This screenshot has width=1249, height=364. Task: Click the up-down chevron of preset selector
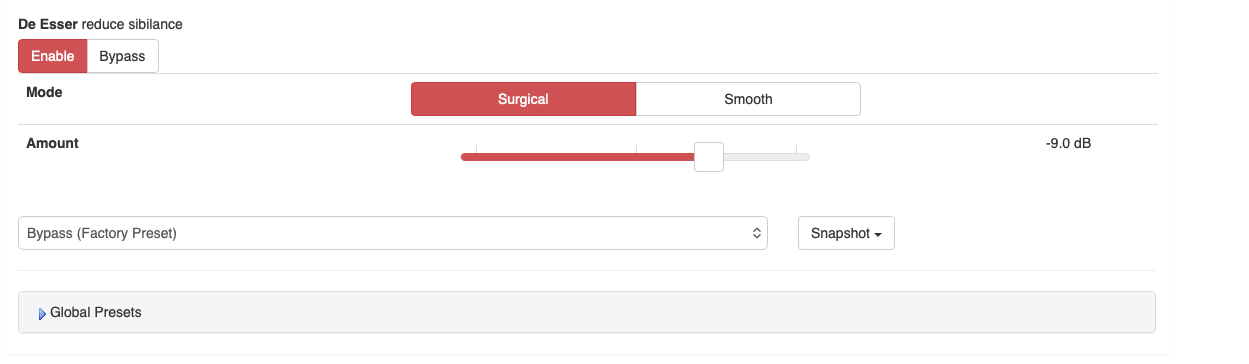[757, 233]
